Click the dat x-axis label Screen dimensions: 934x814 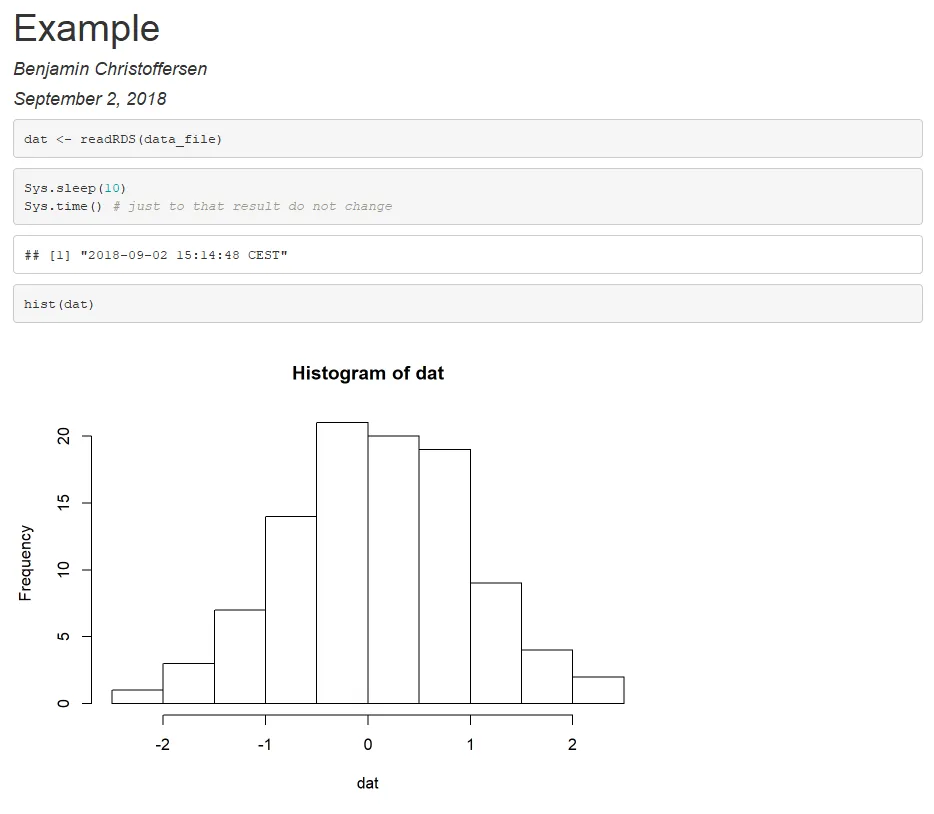click(x=368, y=783)
